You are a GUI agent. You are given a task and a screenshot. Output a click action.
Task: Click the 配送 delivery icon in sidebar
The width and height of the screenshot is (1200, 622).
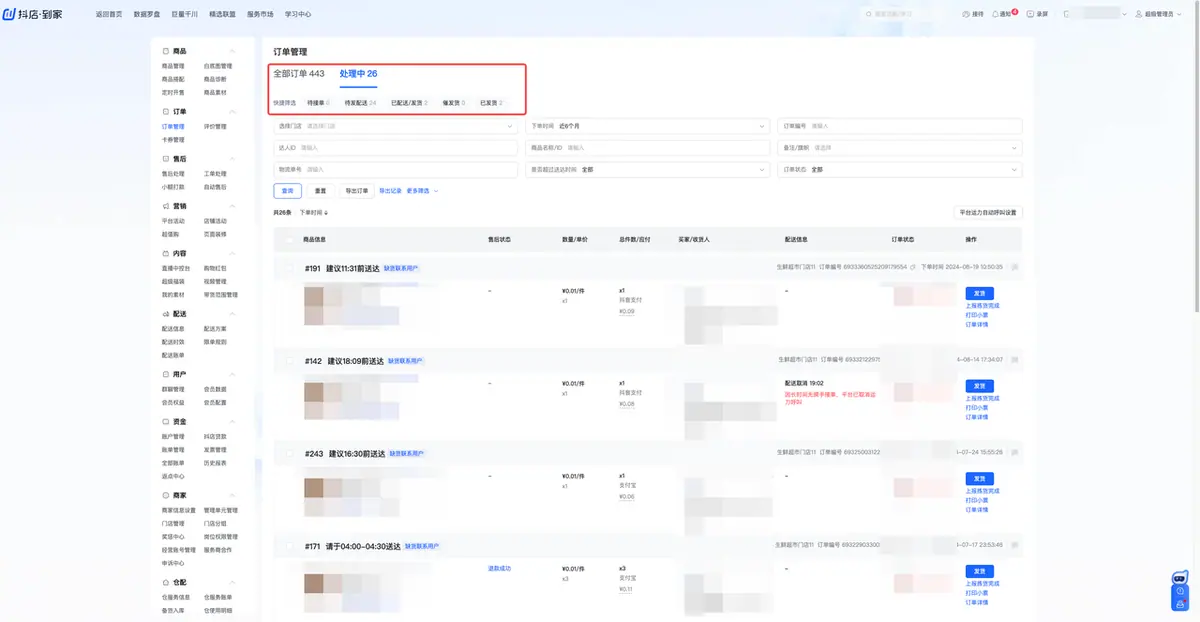[x=166, y=314]
